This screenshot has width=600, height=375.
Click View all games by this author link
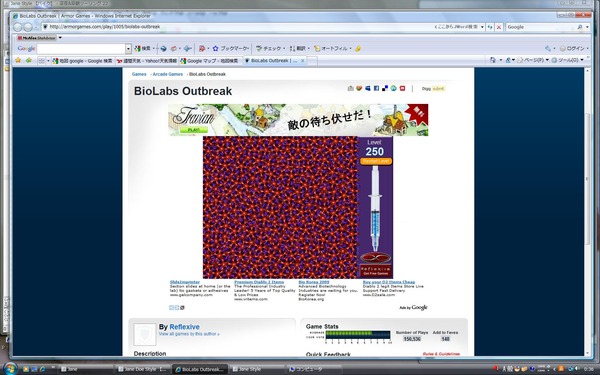[x=189, y=334]
